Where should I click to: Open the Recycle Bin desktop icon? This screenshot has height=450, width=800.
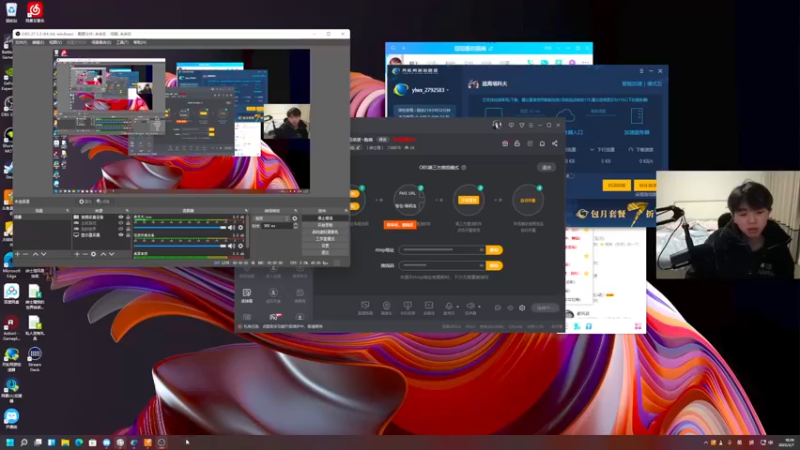coord(11,12)
